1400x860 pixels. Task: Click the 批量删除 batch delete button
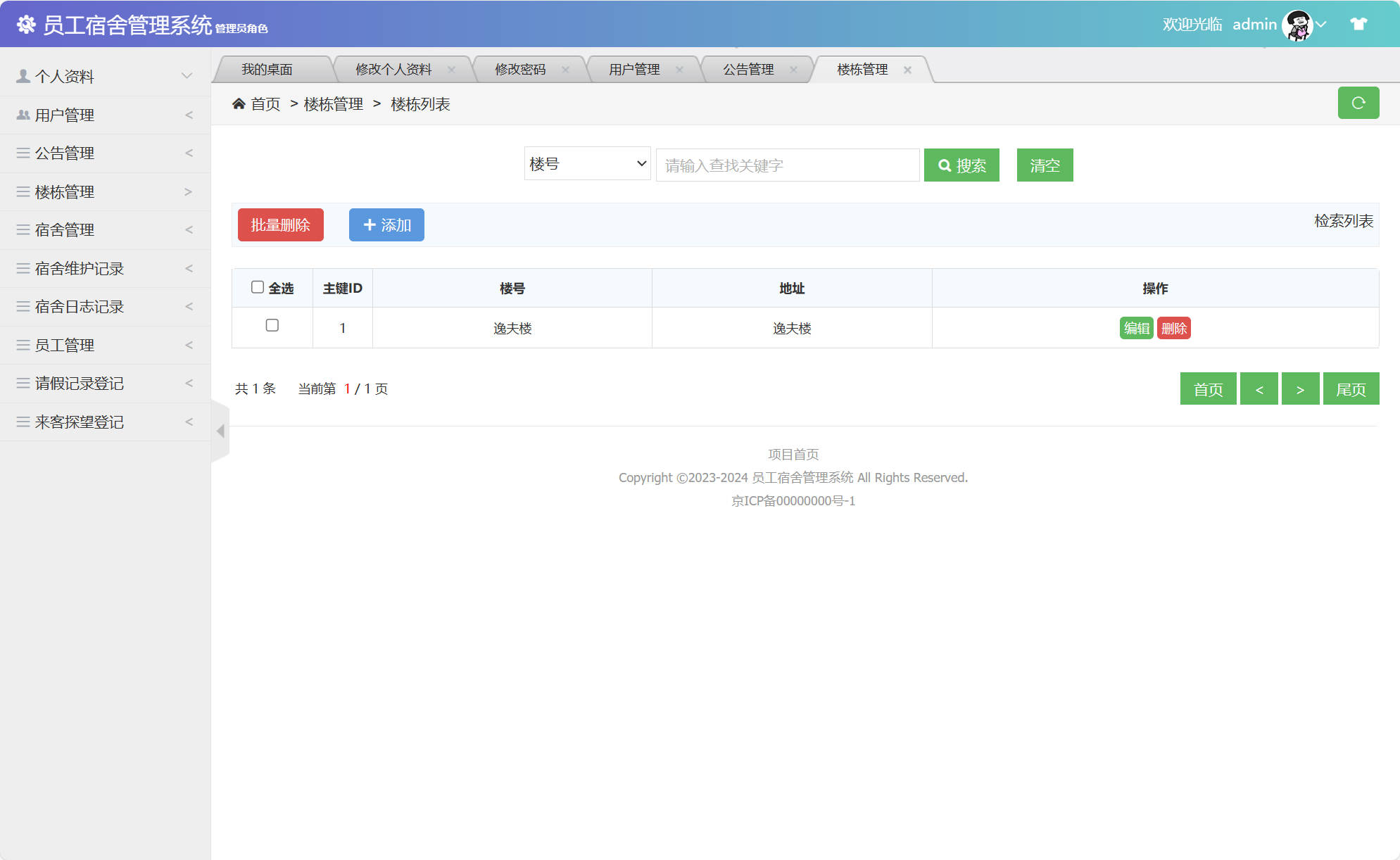click(x=279, y=225)
